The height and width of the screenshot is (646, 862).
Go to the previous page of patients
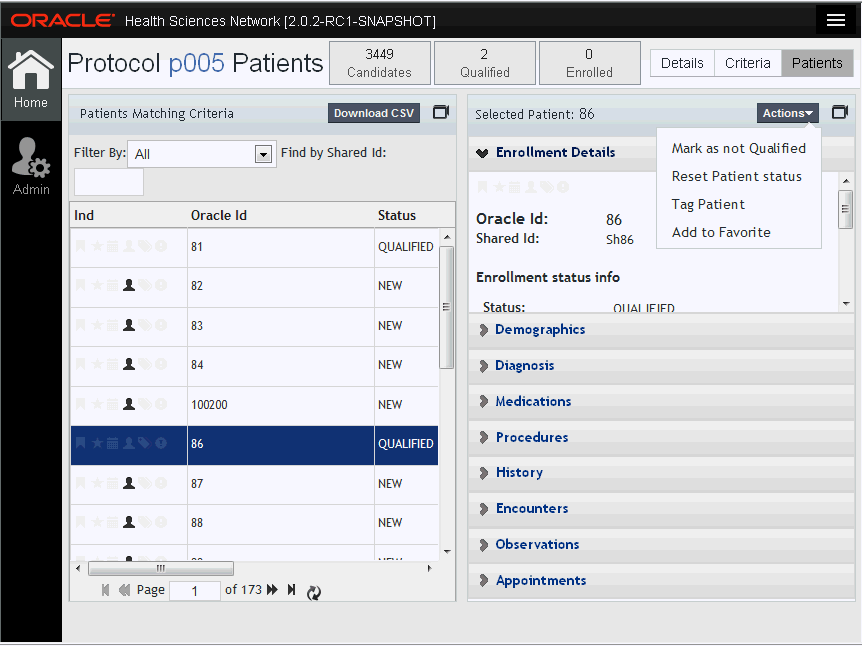click(x=124, y=590)
